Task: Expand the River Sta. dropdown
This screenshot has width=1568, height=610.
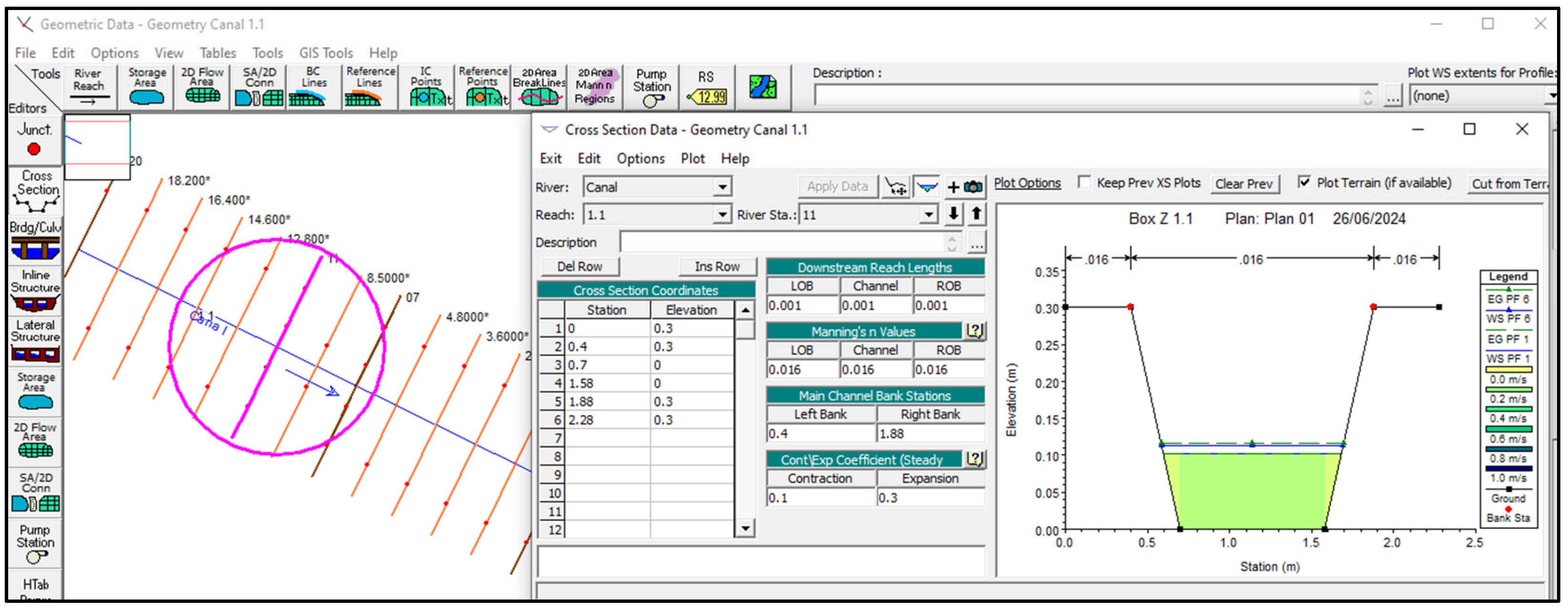Action: (928, 214)
